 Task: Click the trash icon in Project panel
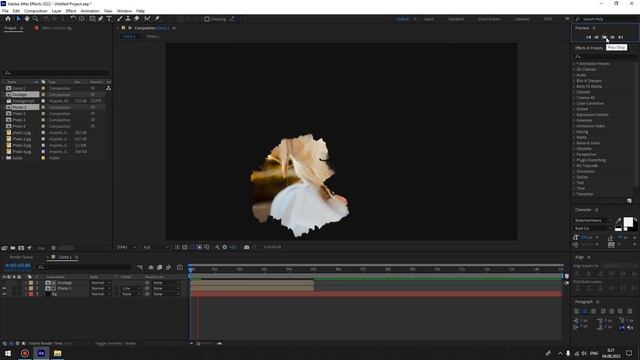point(53,248)
